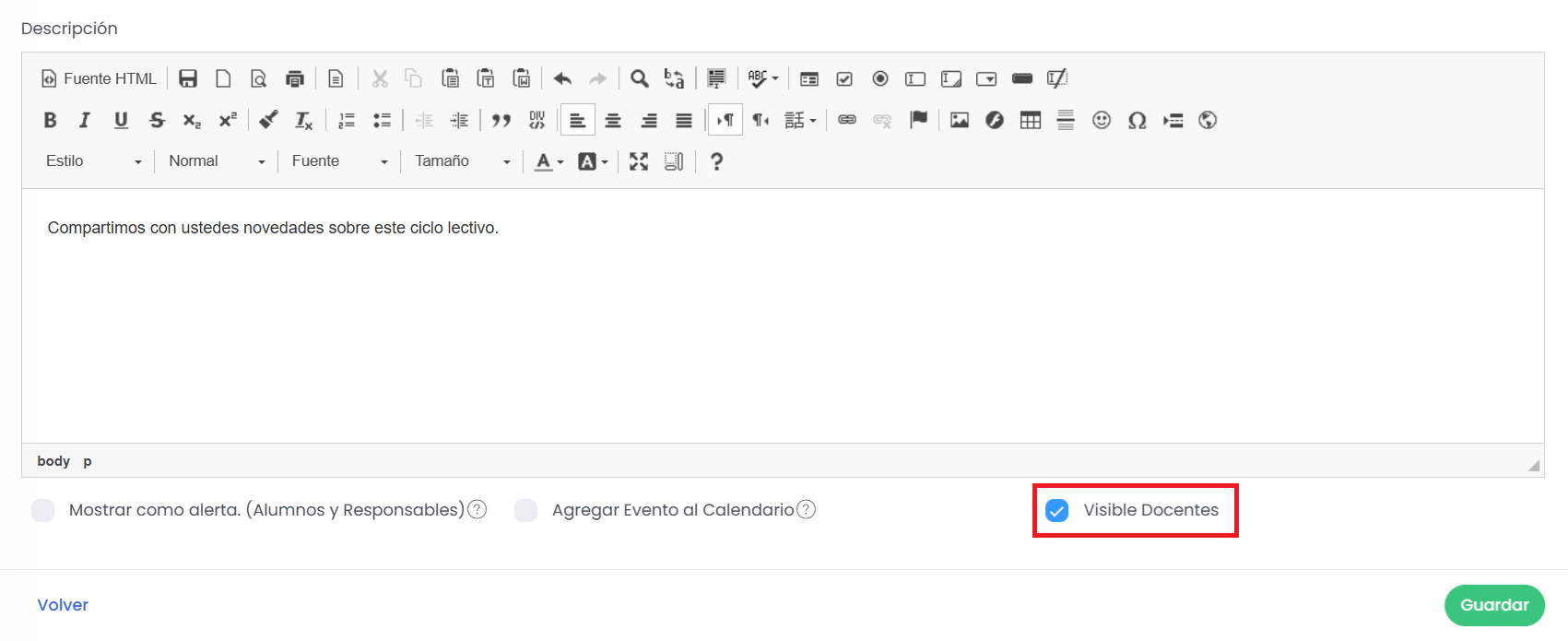Image resolution: width=1568 pixels, height=641 pixels.
Task: Create a new blank page
Action: (223, 78)
